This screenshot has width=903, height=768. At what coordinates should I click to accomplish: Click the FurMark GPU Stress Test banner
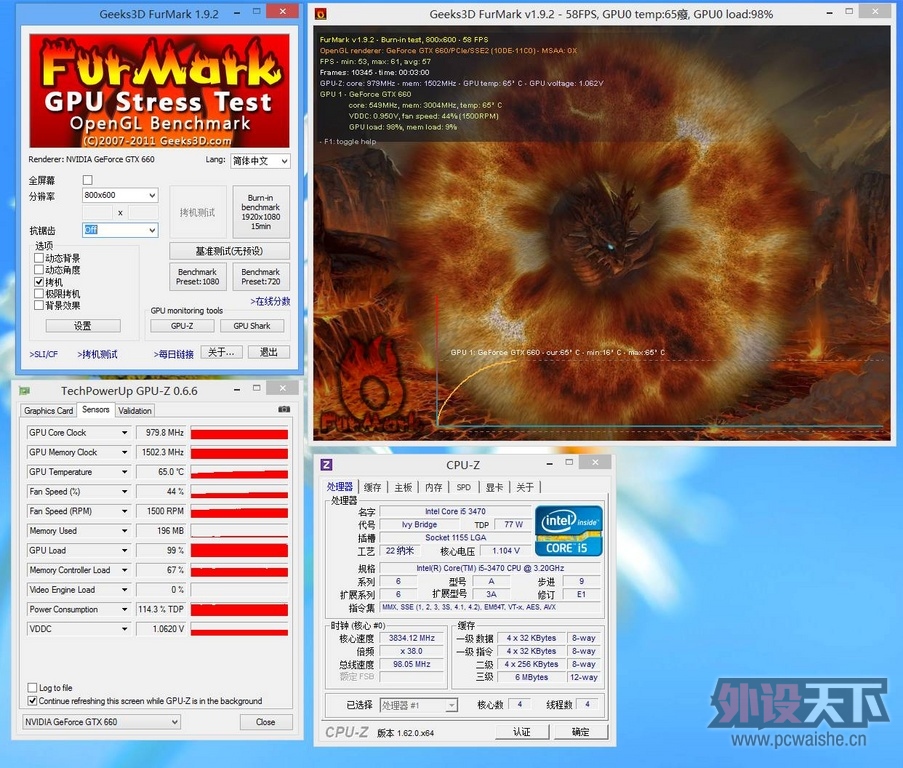pos(159,91)
